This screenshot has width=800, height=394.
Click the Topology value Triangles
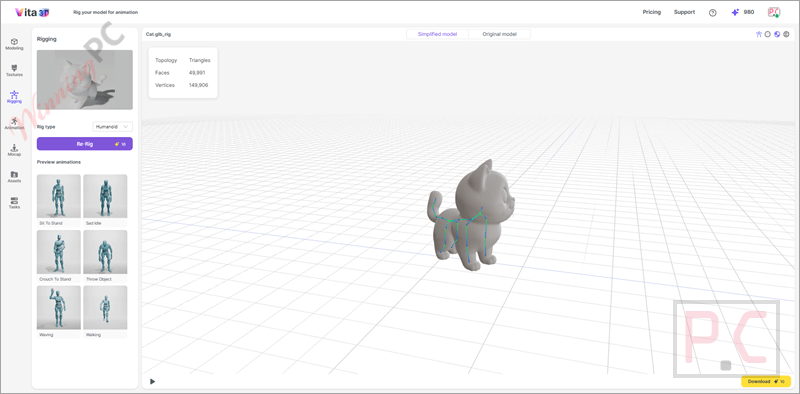[199, 60]
